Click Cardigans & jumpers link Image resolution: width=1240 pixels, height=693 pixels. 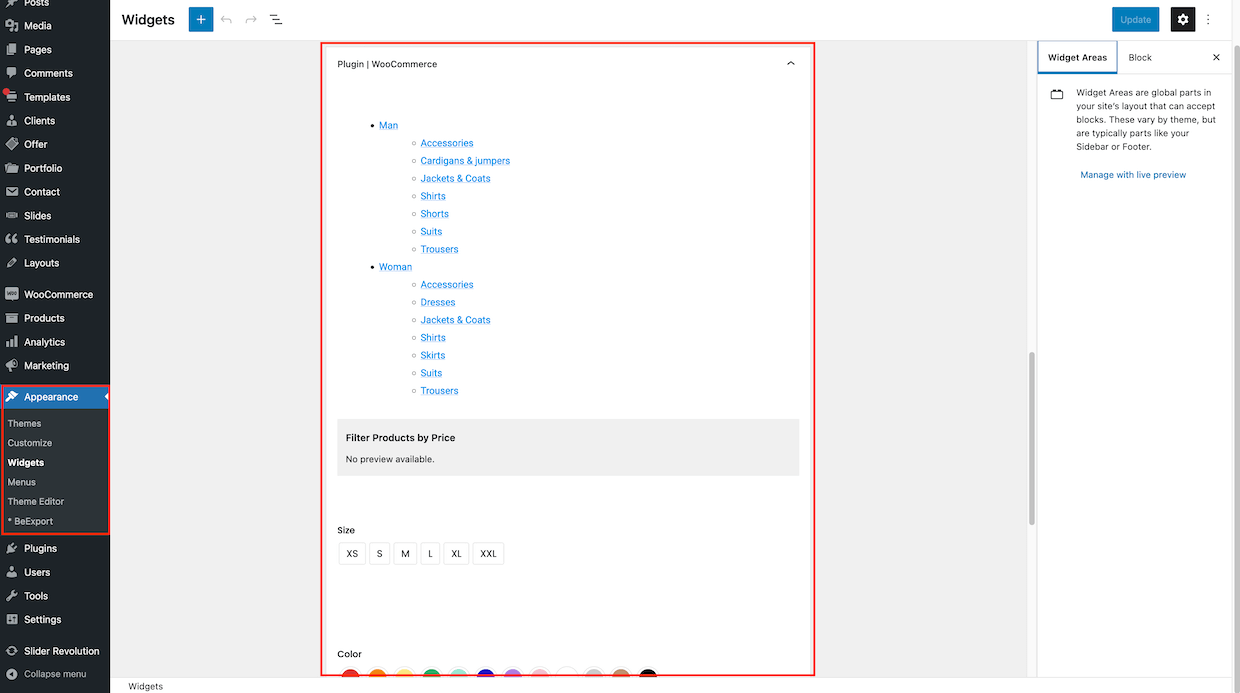pos(465,161)
